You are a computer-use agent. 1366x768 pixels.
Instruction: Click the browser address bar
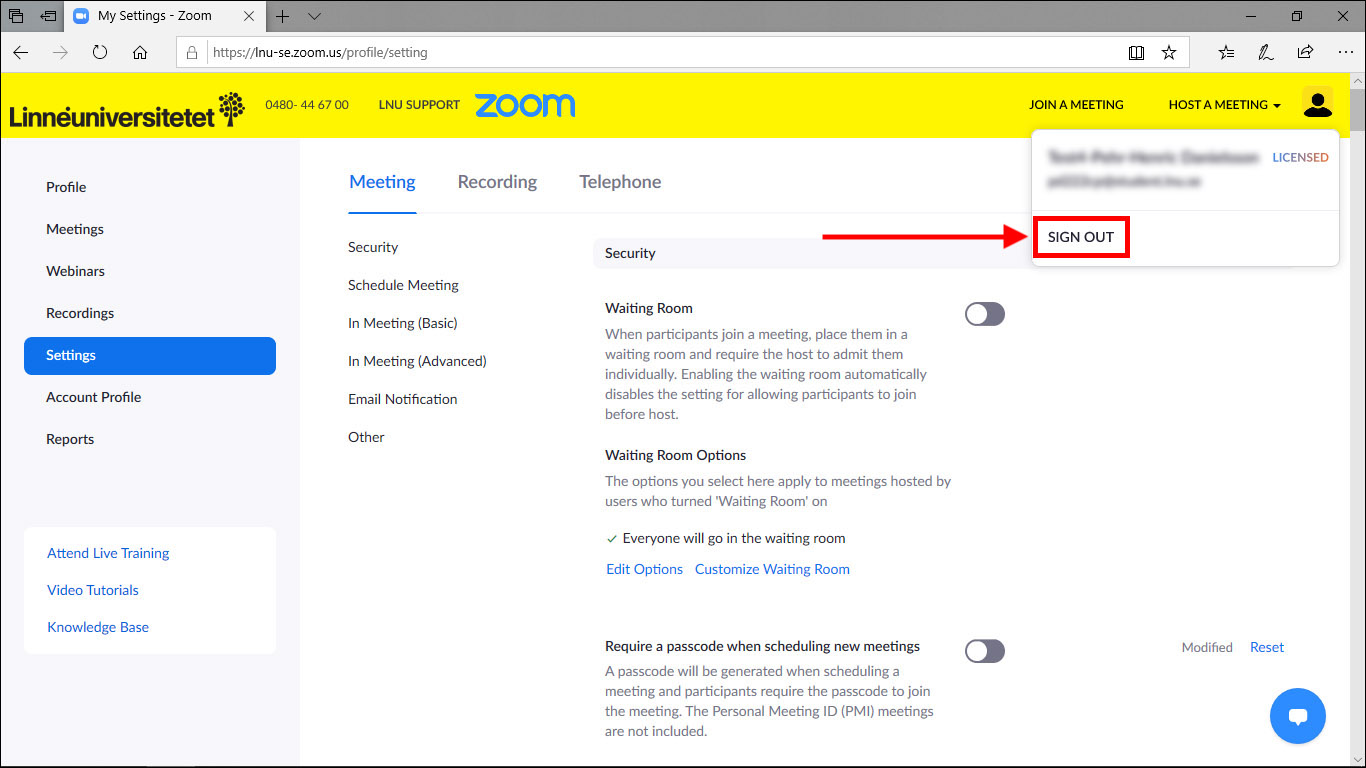pos(660,52)
